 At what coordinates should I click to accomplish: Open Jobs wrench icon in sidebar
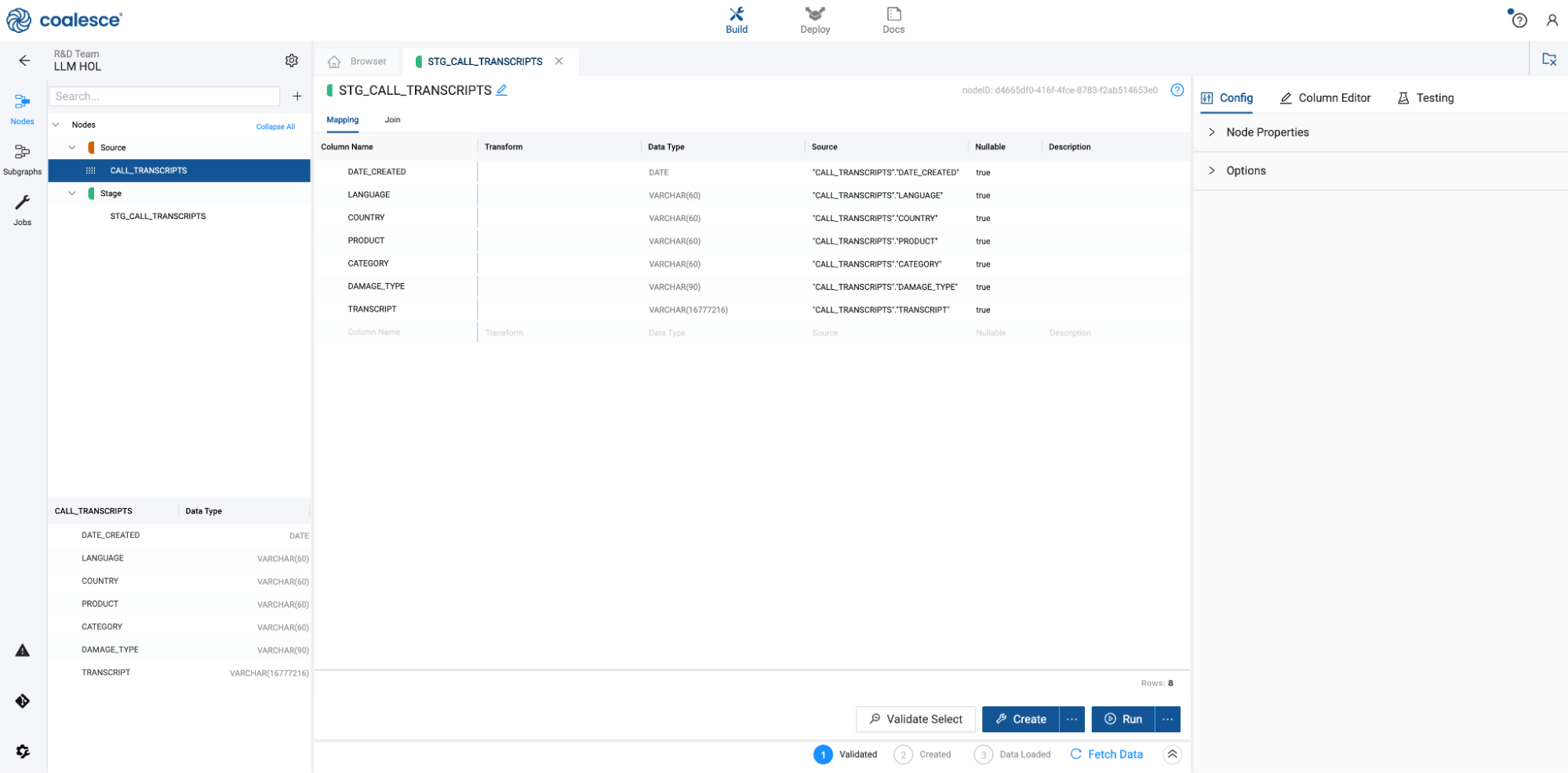tap(22, 209)
